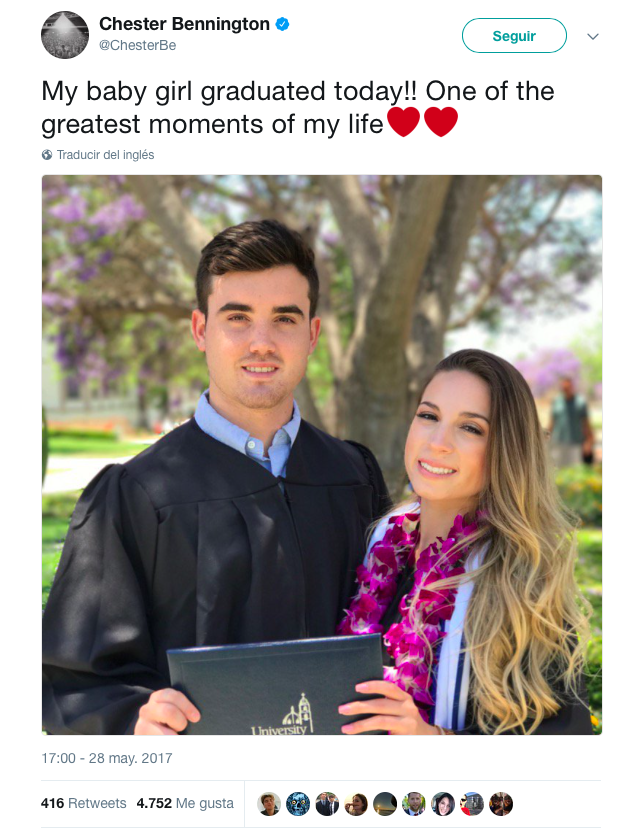This screenshot has width=639, height=839.
Task: Click the Seguir follow button
Action: pos(514,35)
